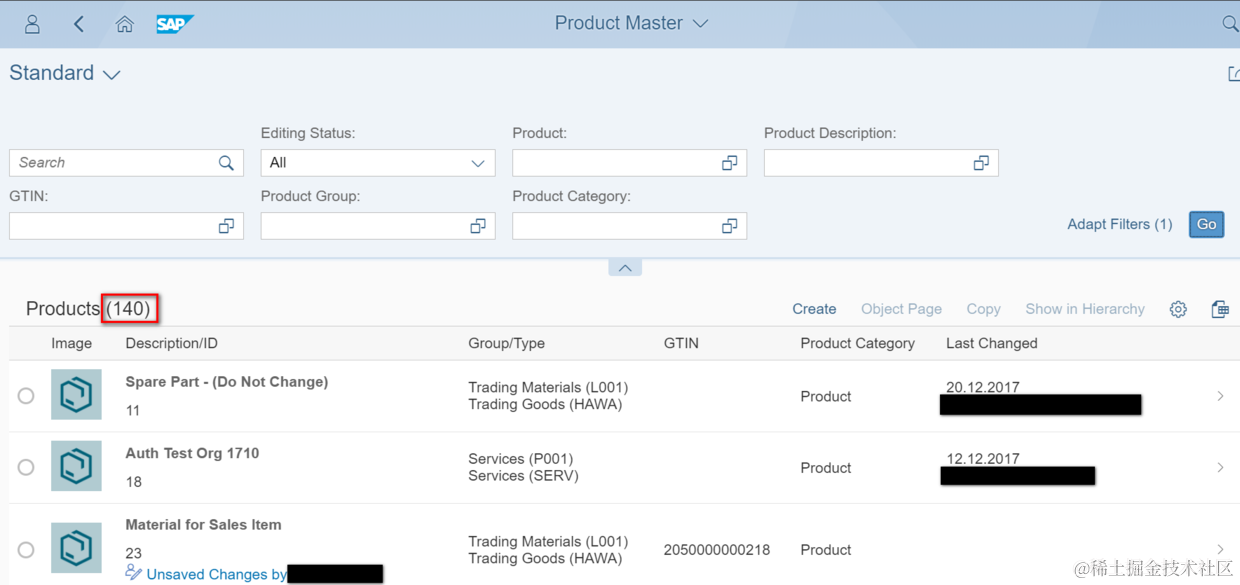Click the Object Page button

[901, 309]
